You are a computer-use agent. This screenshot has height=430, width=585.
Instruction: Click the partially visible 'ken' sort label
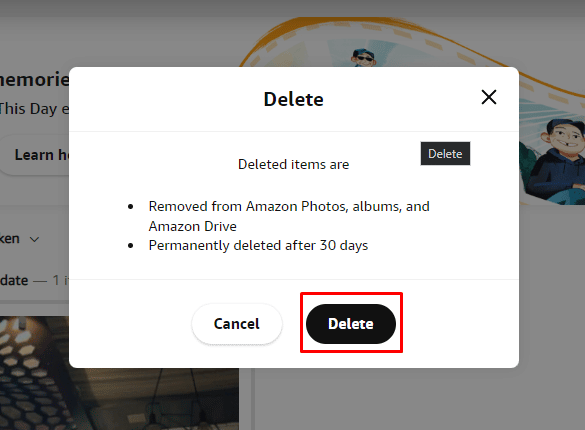pos(10,238)
